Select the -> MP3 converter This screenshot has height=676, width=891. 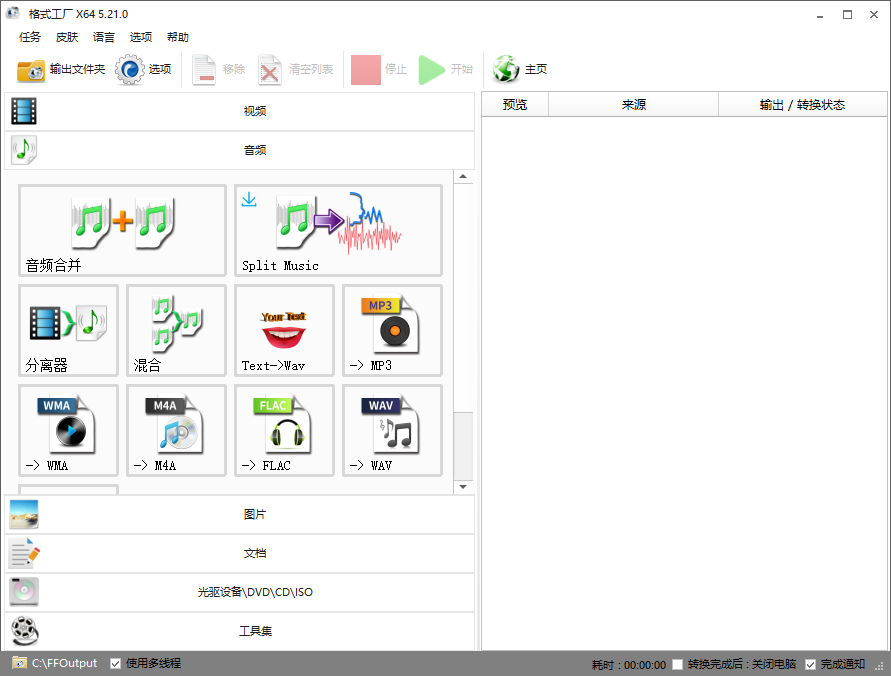(392, 330)
